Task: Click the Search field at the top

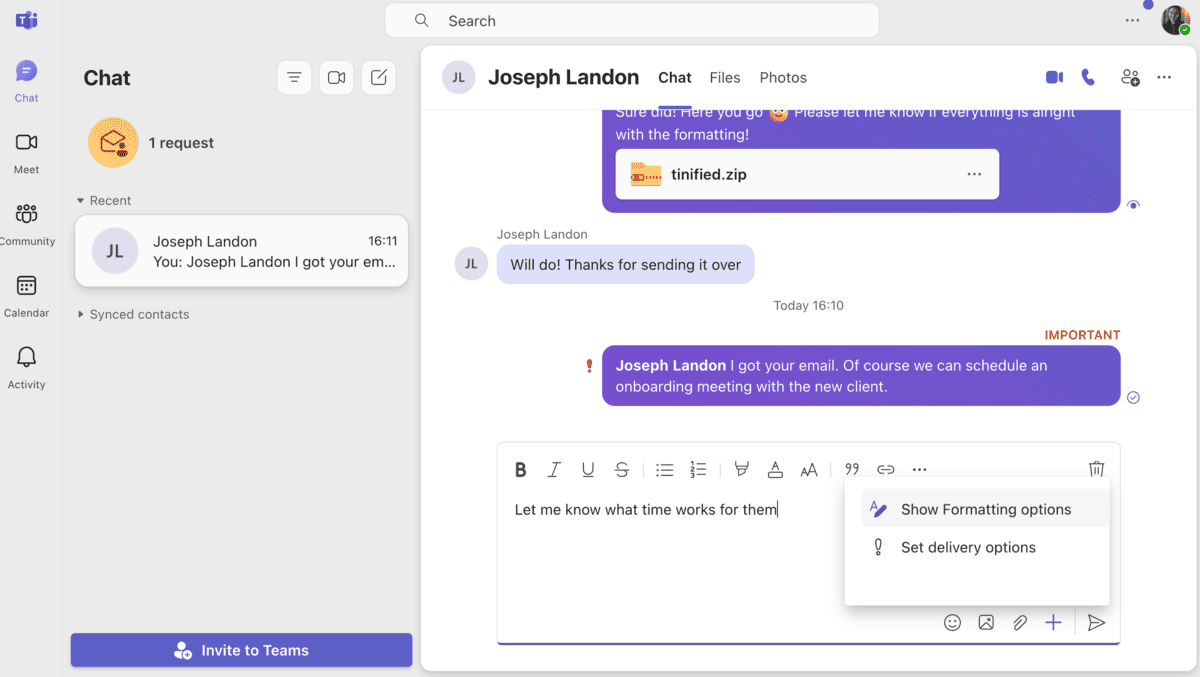Action: tap(632, 20)
